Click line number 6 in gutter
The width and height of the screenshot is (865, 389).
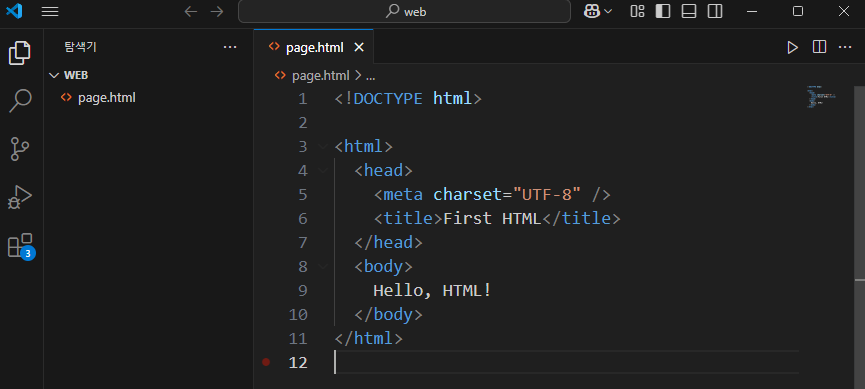302,219
